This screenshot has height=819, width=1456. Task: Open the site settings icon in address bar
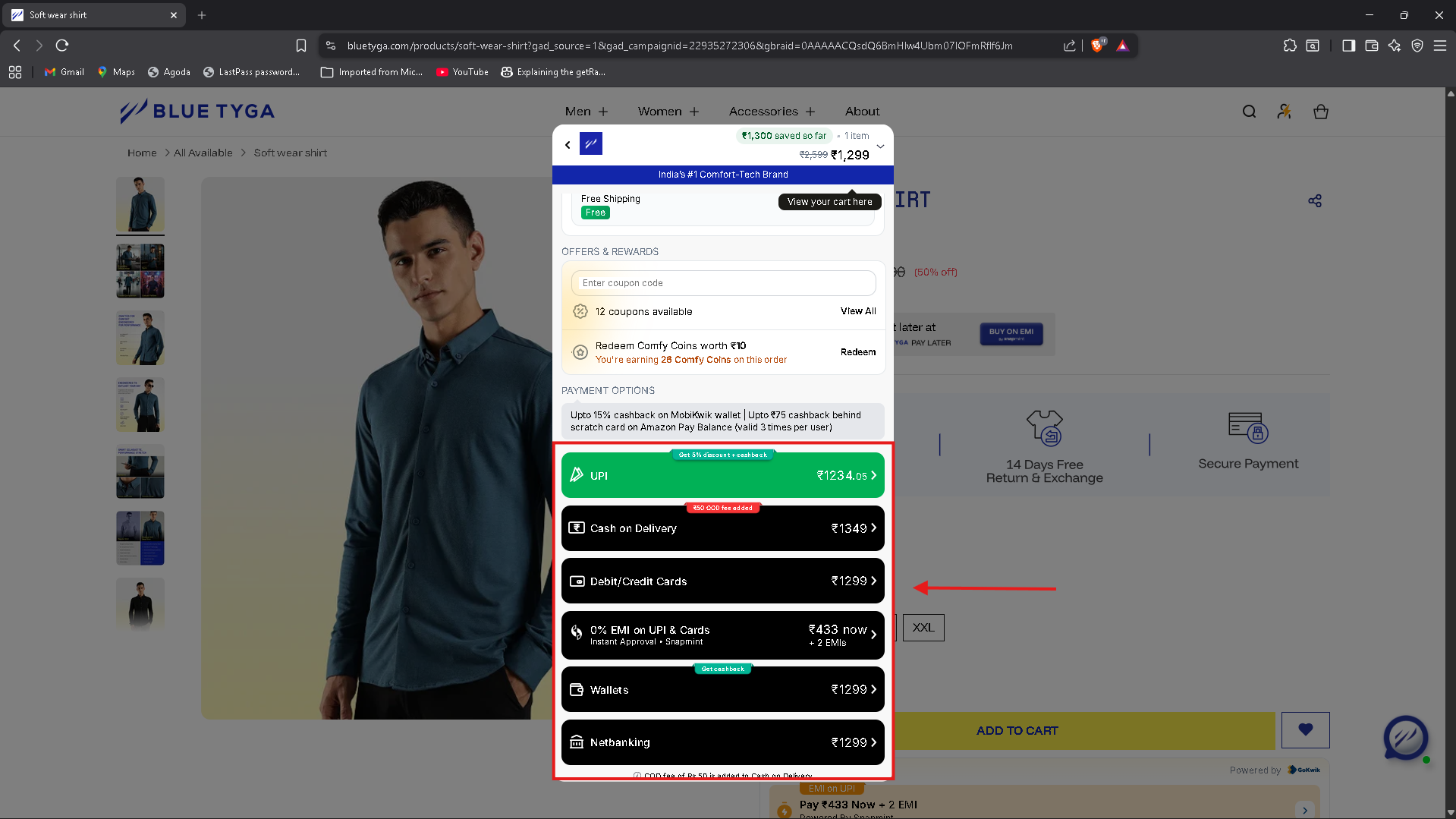click(331, 46)
